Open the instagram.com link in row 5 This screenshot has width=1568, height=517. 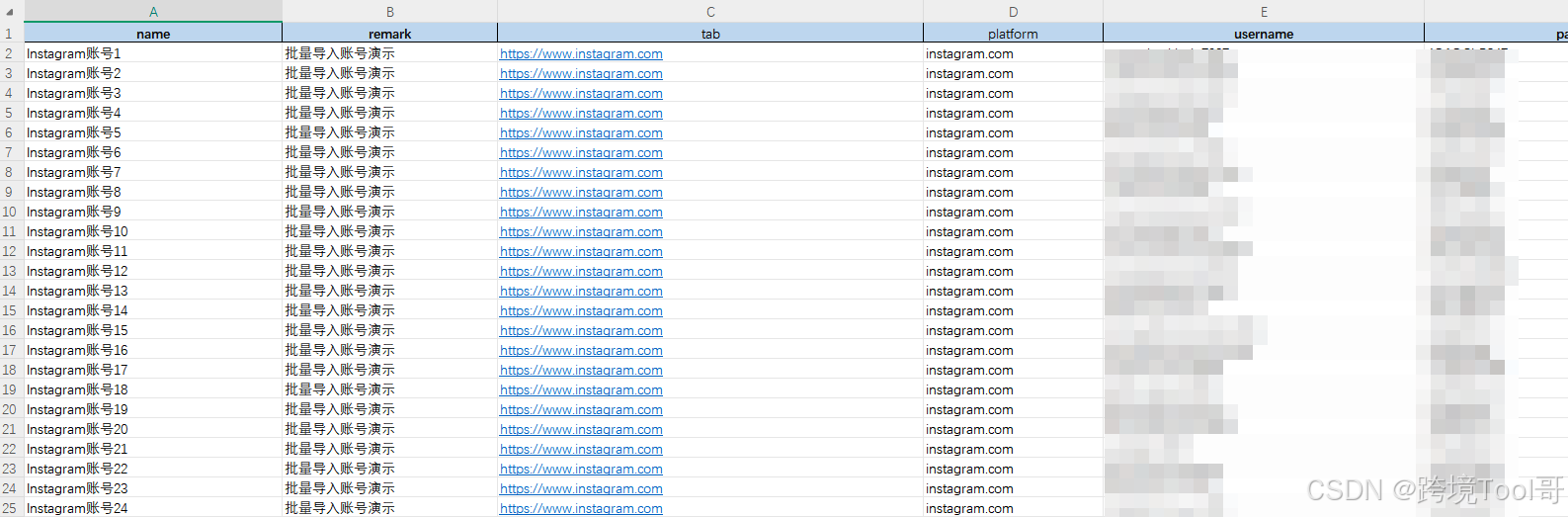click(x=581, y=114)
